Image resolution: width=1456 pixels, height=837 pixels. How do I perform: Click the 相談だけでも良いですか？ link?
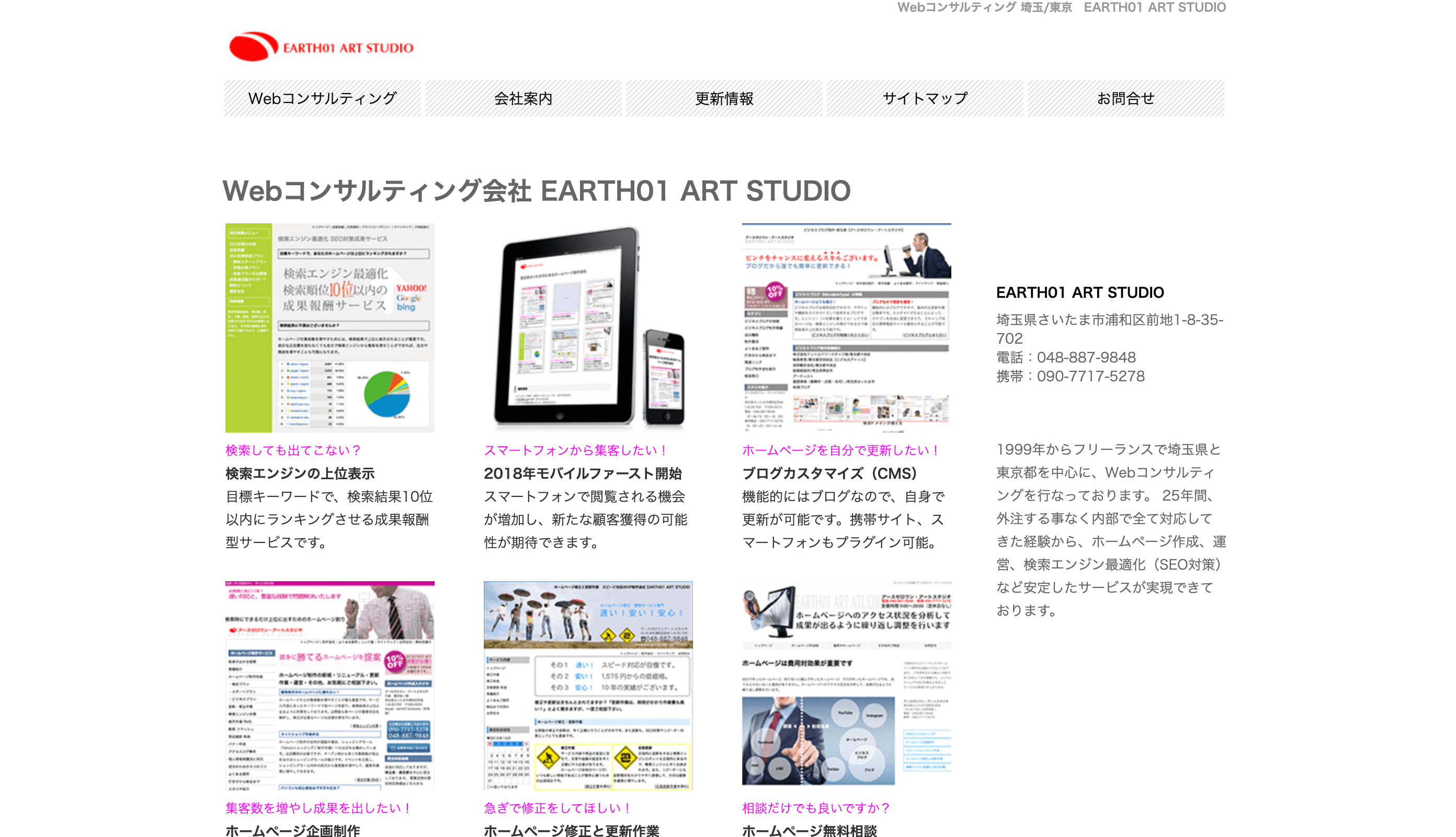tap(816, 808)
